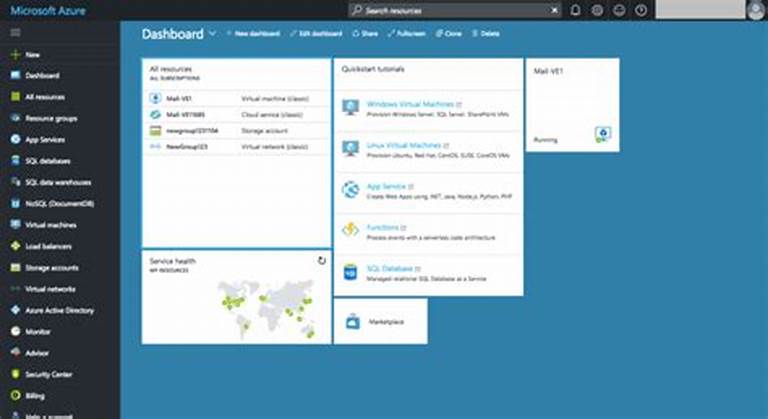Click Security Center shield icon

point(15,374)
